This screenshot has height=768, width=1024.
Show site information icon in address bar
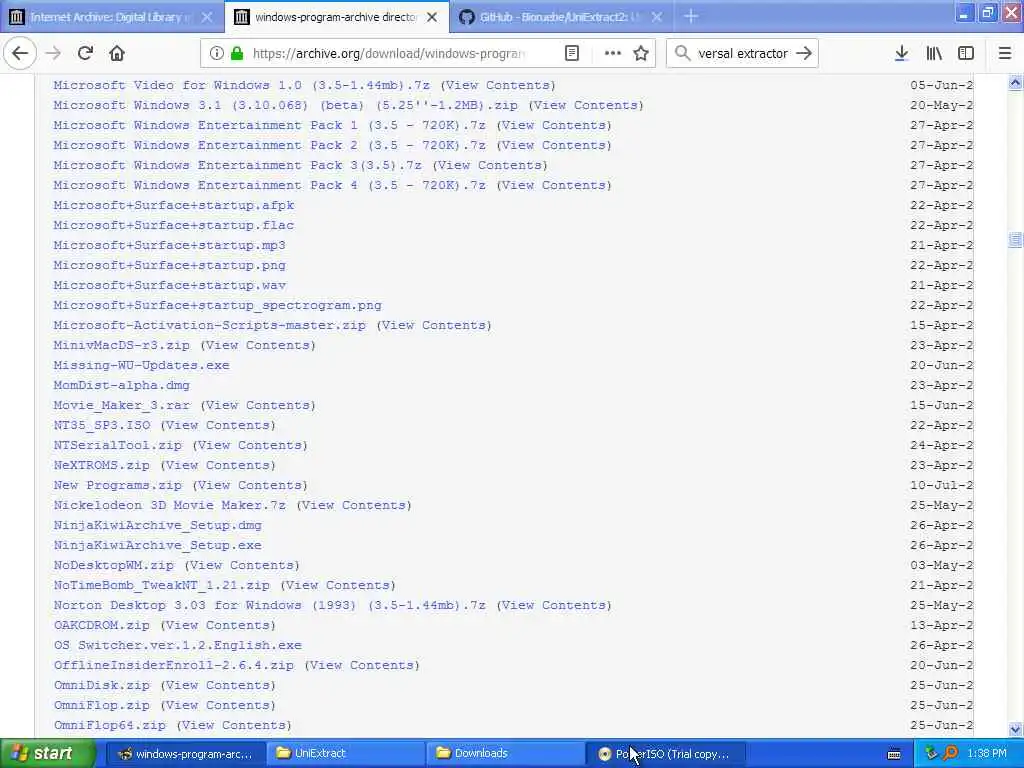(216, 54)
